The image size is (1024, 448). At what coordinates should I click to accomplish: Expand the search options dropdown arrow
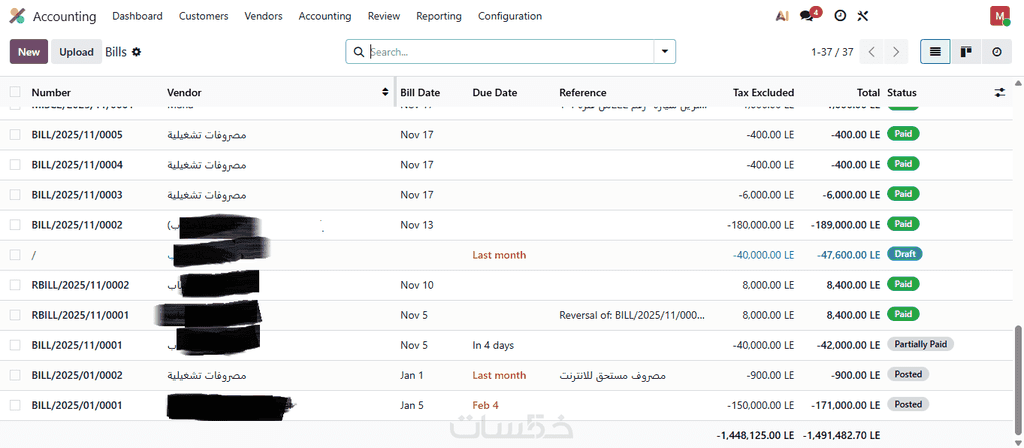point(665,51)
